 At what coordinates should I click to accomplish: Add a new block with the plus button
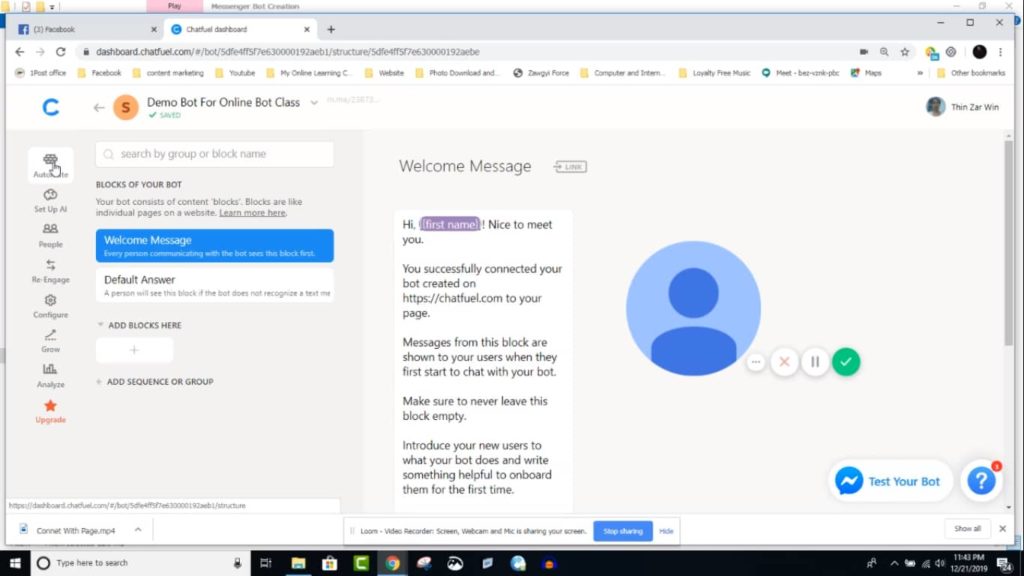click(135, 350)
